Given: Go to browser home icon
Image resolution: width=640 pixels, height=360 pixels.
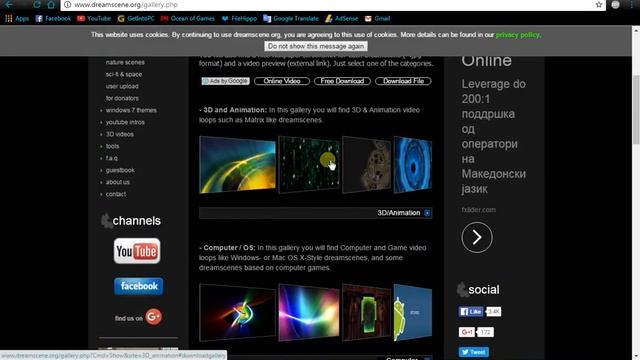Looking at the screenshot, I should 51,4.
